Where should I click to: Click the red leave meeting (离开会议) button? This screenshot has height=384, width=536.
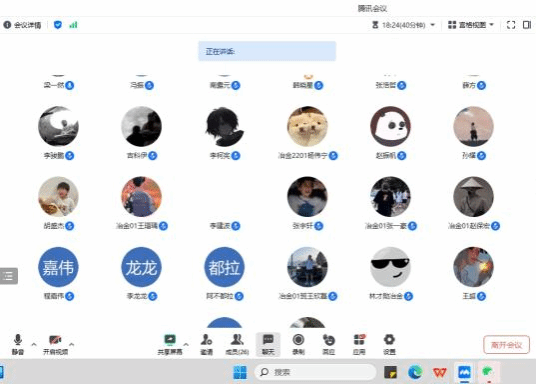(x=507, y=345)
